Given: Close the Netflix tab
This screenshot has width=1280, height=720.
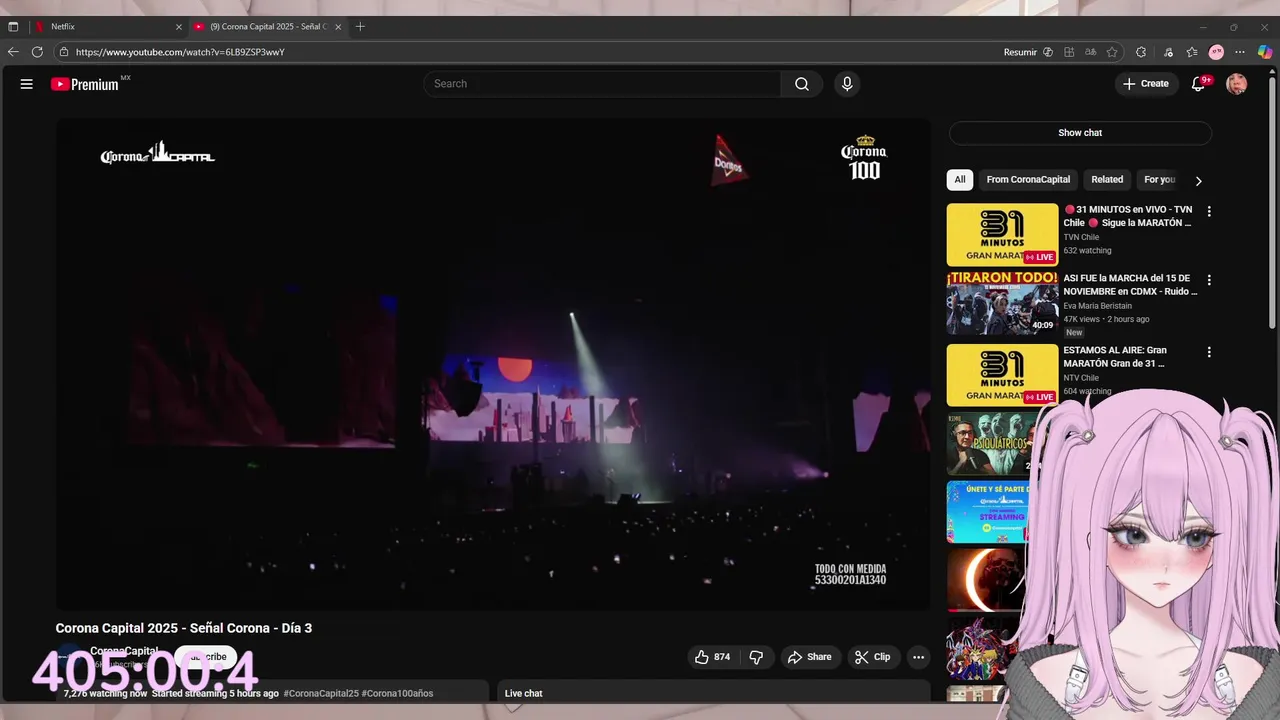Looking at the screenshot, I should tap(179, 27).
